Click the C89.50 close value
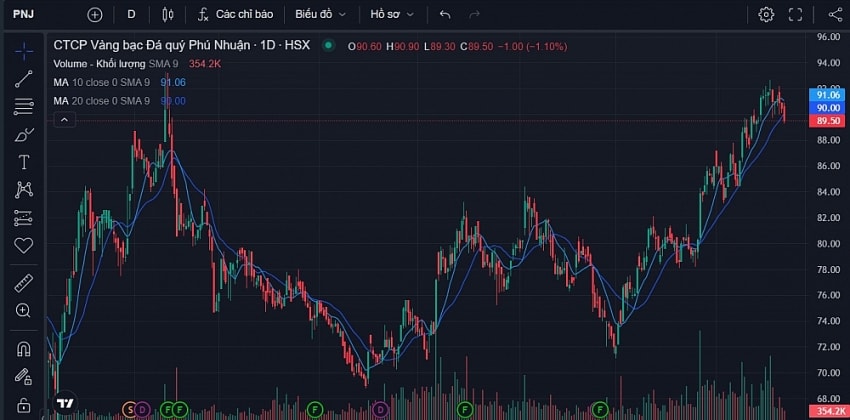The image size is (850, 420). pyautogui.click(x=476, y=47)
